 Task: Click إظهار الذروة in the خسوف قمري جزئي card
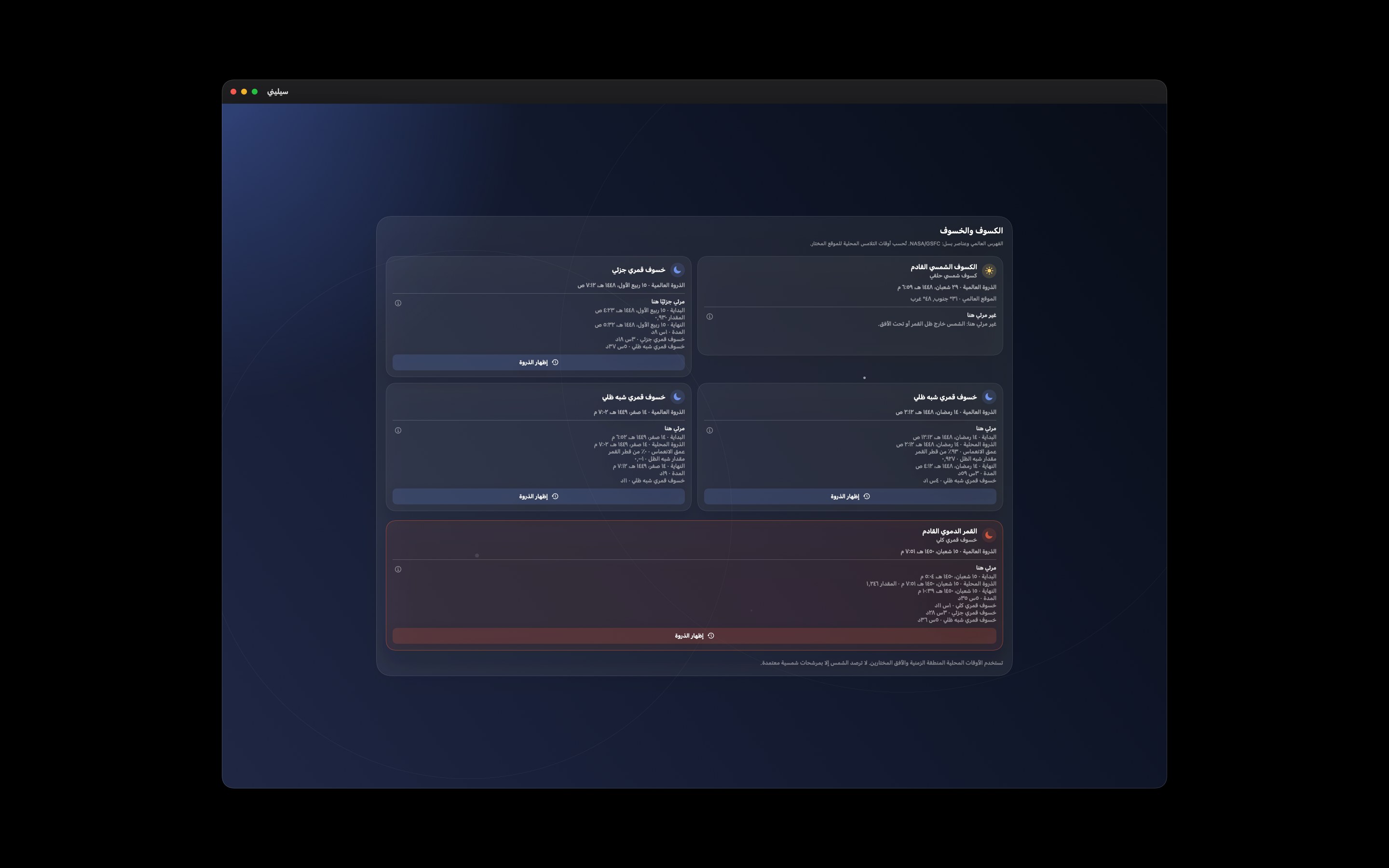538,362
